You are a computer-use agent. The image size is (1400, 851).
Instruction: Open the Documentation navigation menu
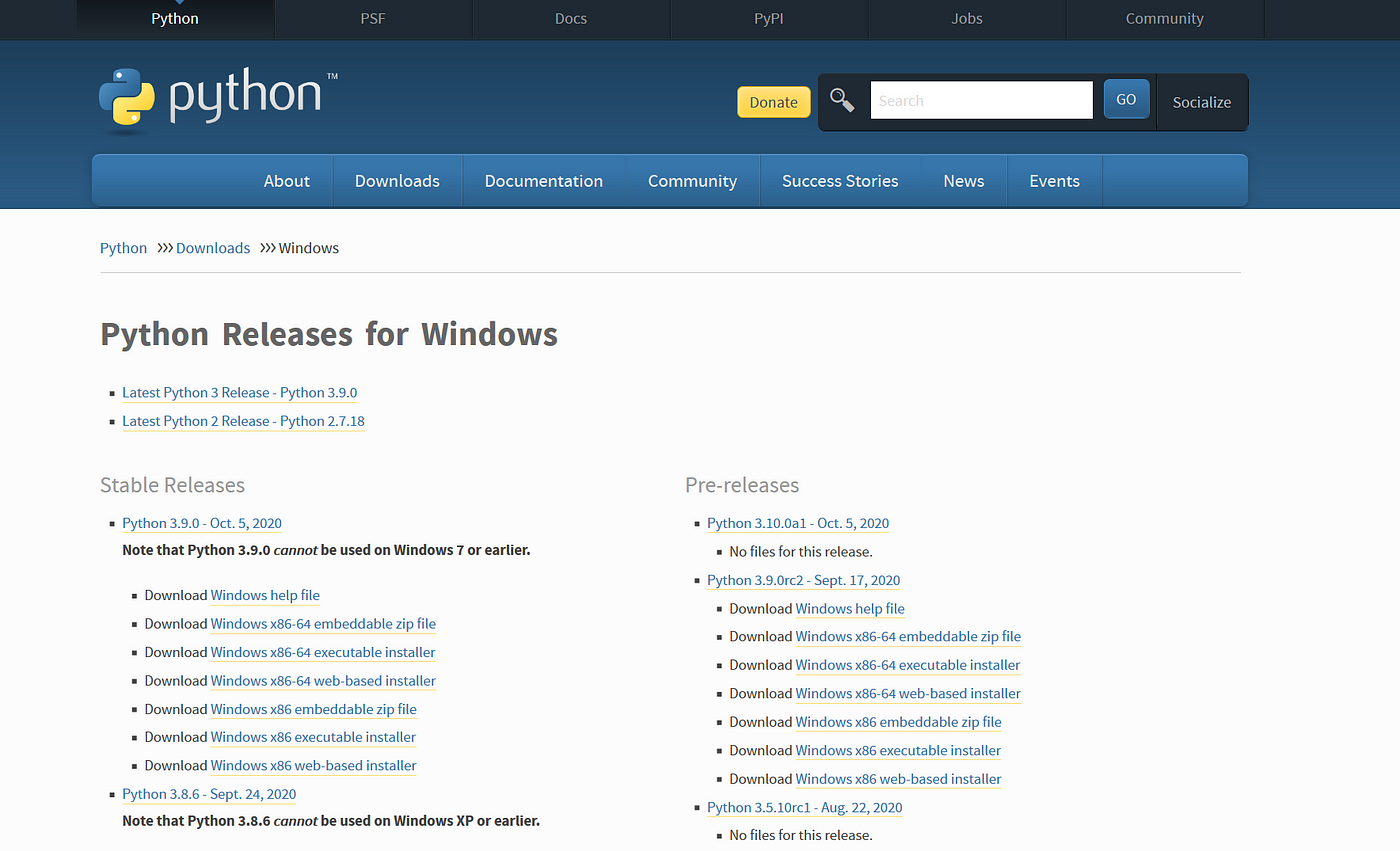click(544, 181)
